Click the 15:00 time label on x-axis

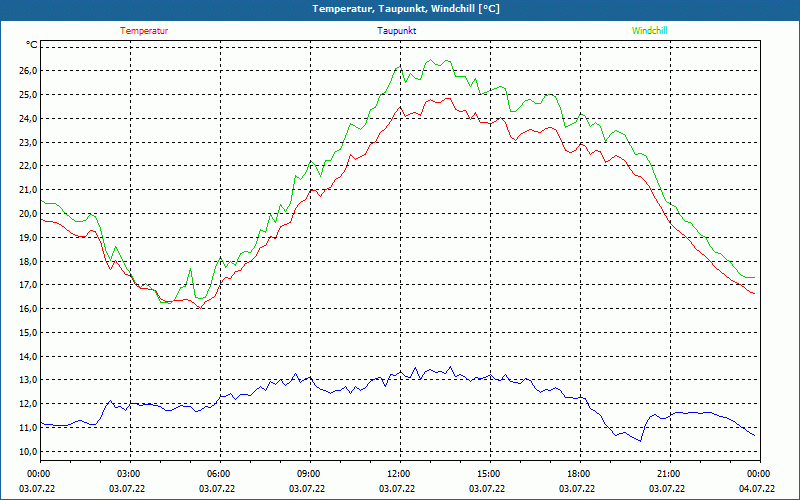490,474
